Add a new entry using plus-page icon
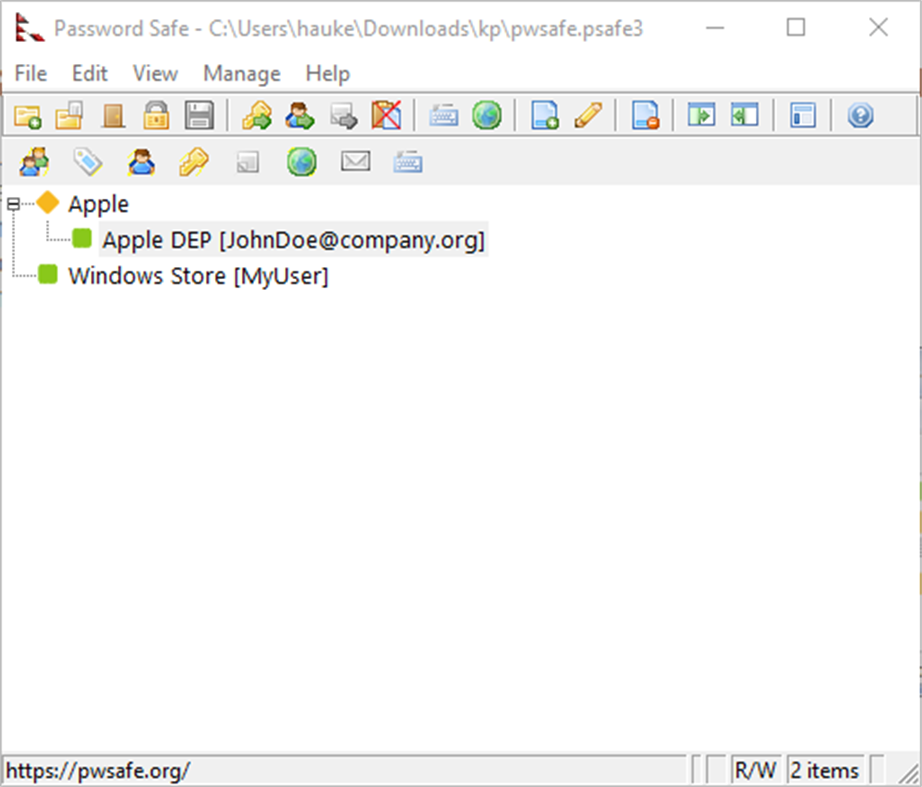 point(546,116)
